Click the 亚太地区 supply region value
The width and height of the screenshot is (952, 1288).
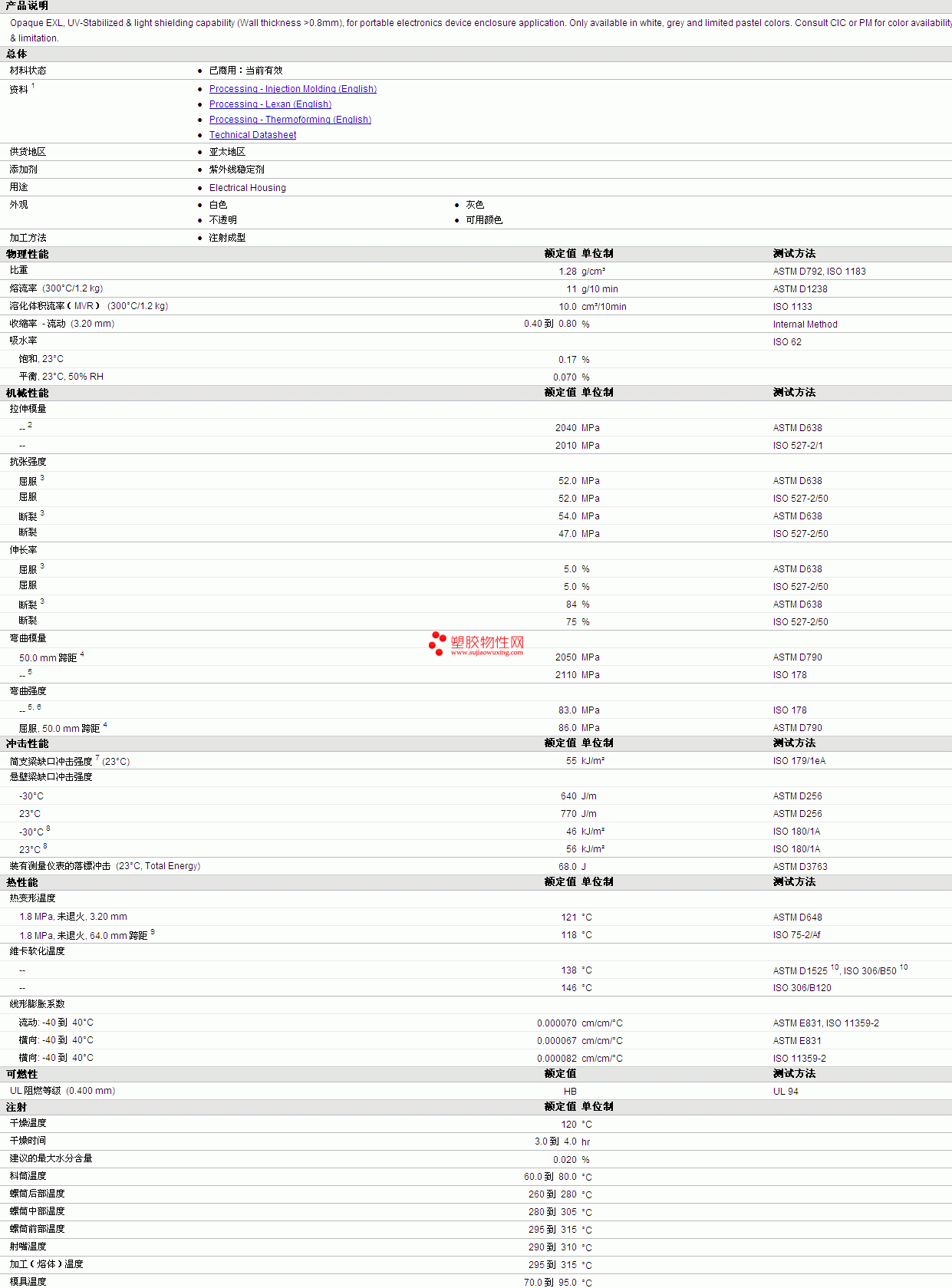(x=227, y=152)
